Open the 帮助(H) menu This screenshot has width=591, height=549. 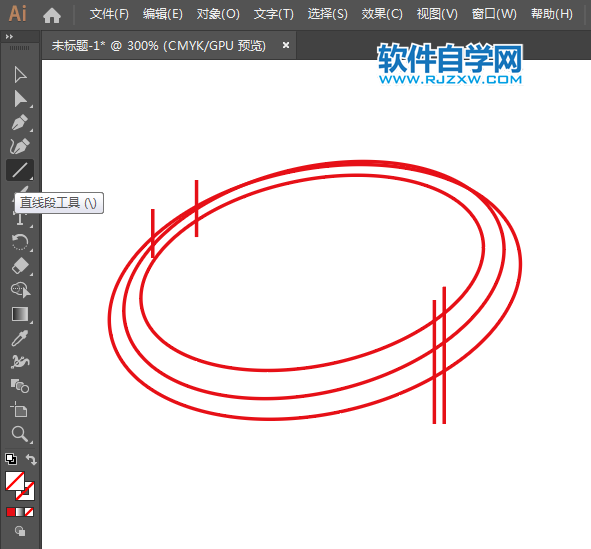pos(552,14)
